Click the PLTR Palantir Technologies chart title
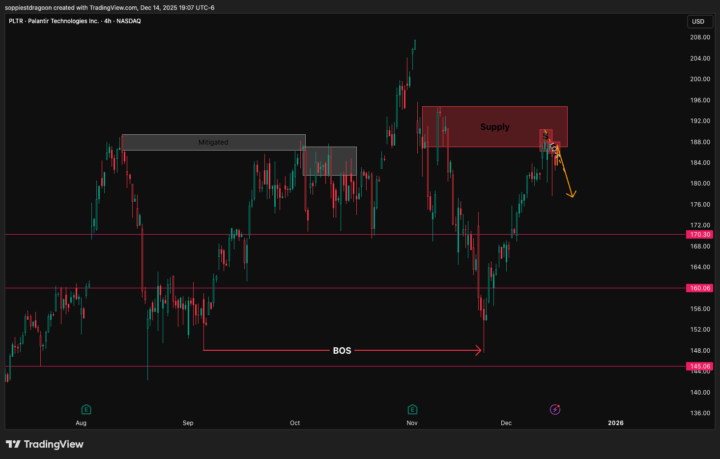 75,21
